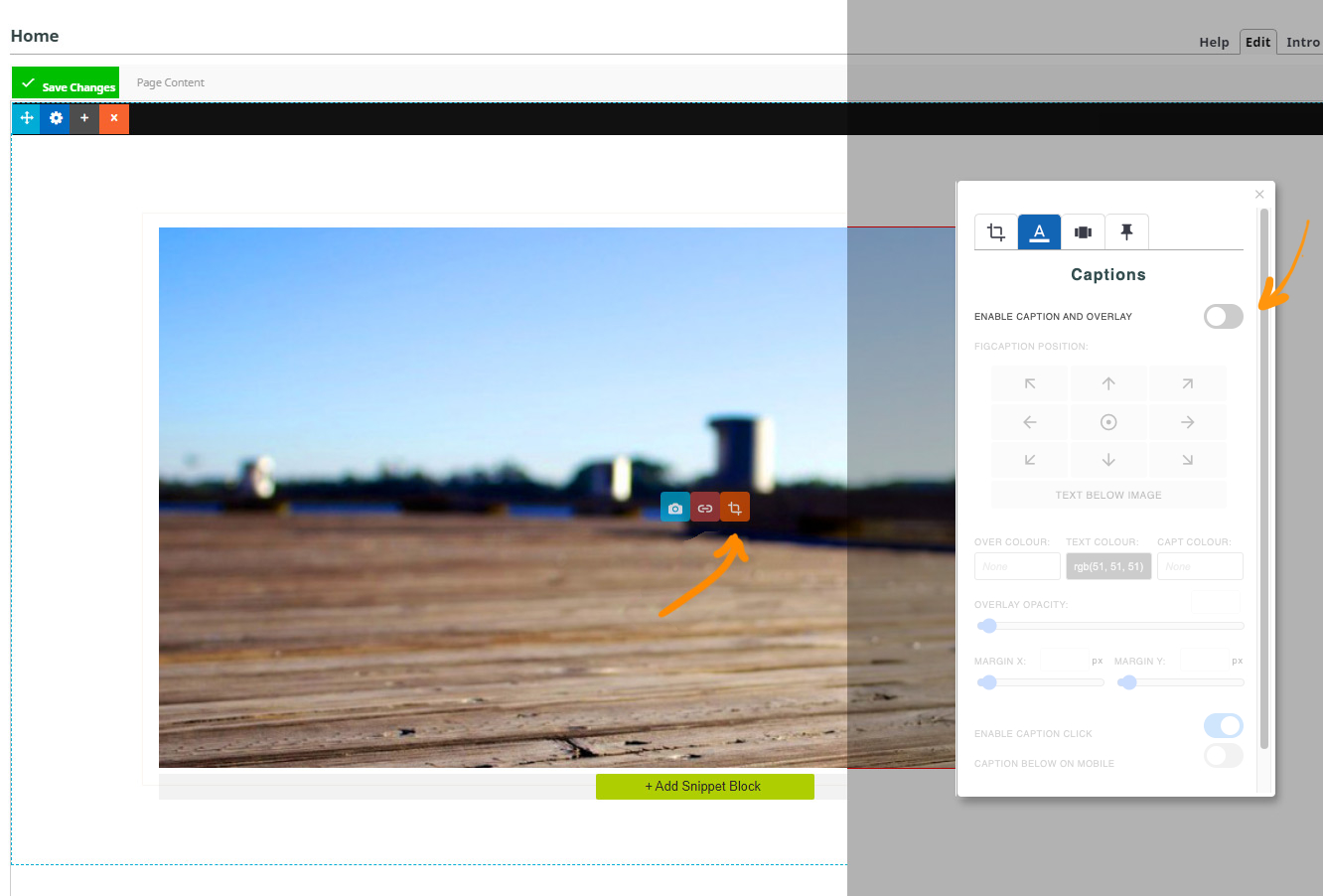Open the pin tab in image panel

pyautogui.click(x=1126, y=232)
